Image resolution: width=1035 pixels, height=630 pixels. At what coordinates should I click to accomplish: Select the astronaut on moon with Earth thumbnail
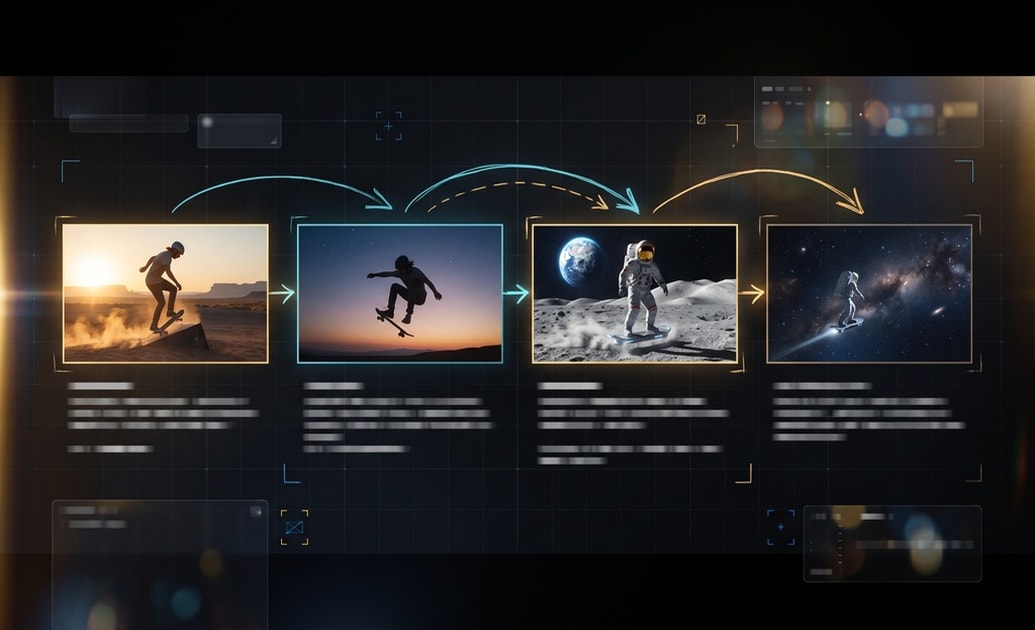[635, 294]
